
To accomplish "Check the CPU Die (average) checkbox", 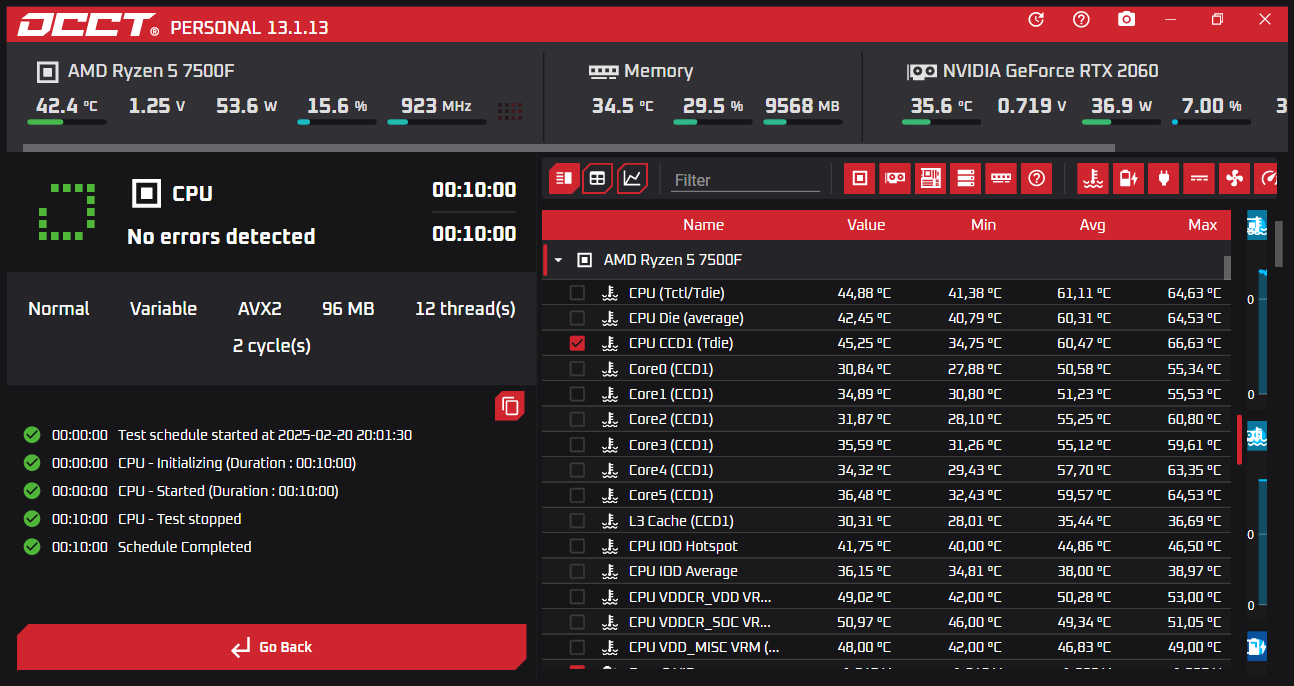I will (x=577, y=318).
